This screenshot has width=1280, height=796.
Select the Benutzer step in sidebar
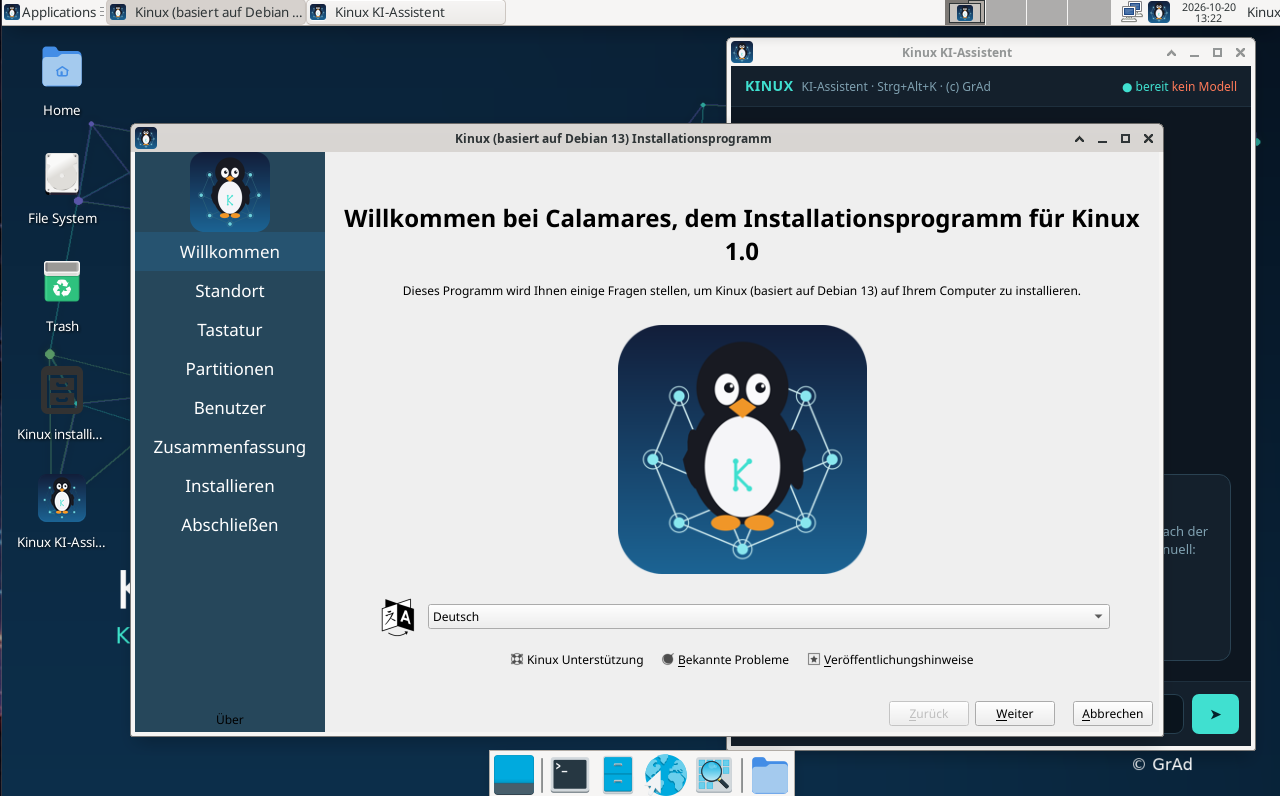pyautogui.click(x=230, y=408)
